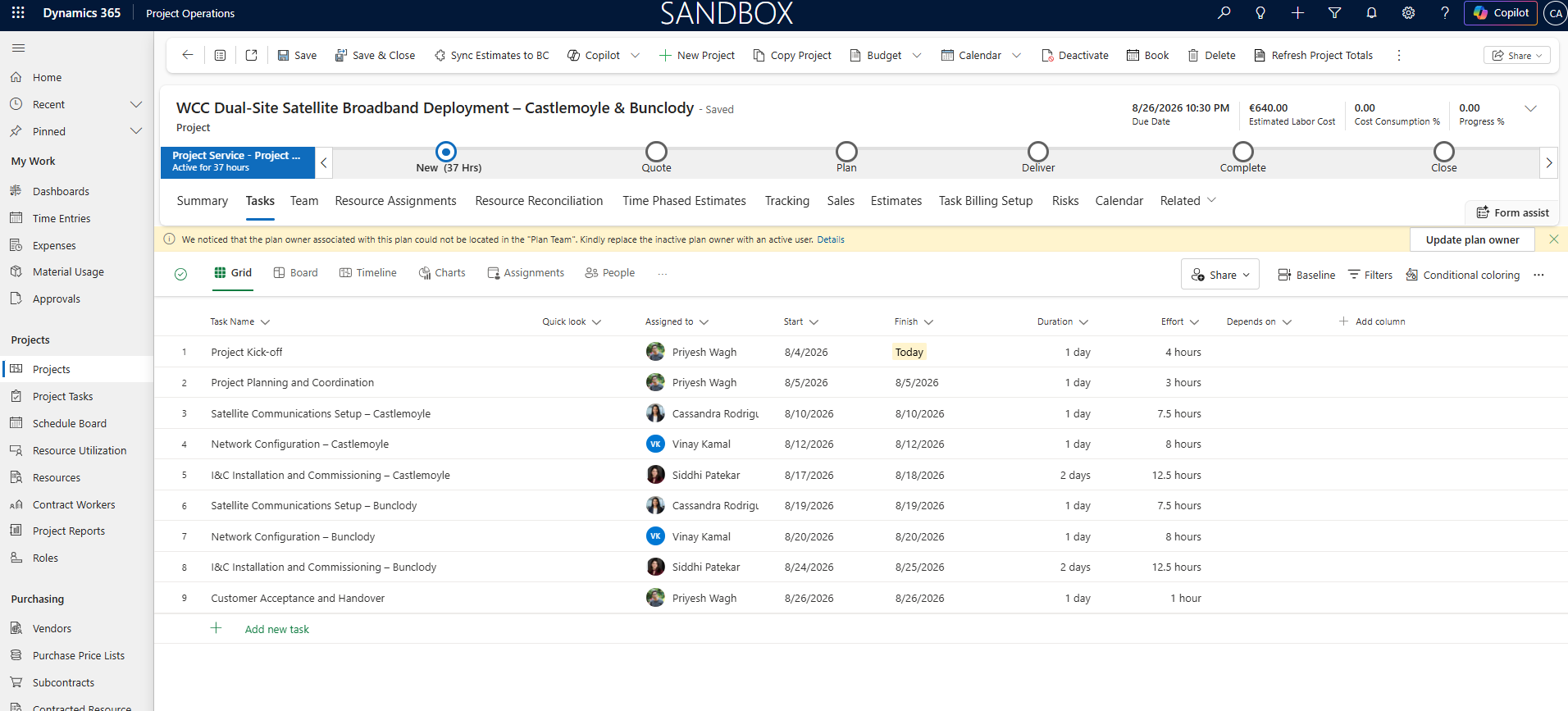Switch to the Summary tab
Screen dimensions: 1568x711
[203, 201]
